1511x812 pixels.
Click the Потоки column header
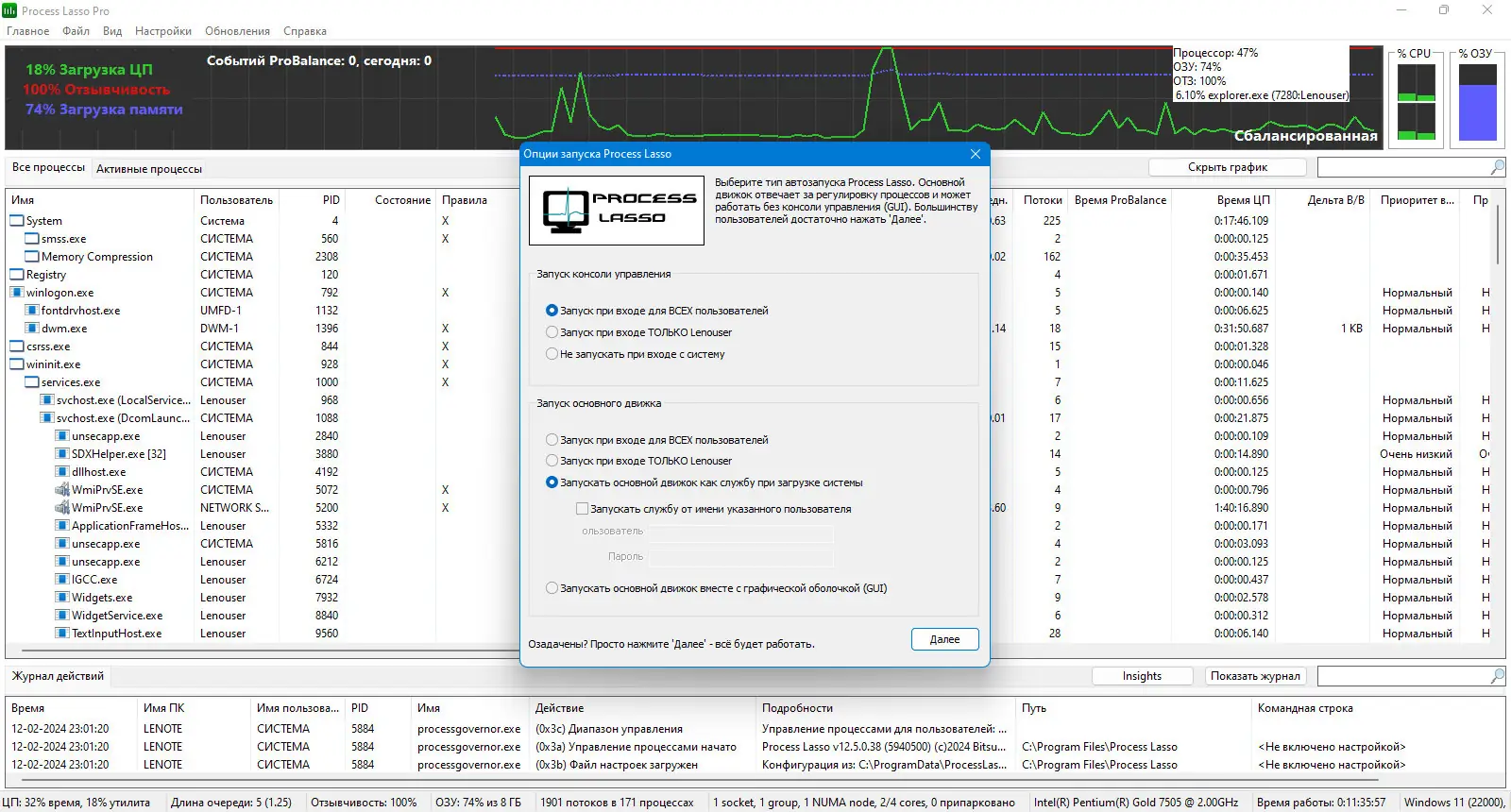[1043, 200]
